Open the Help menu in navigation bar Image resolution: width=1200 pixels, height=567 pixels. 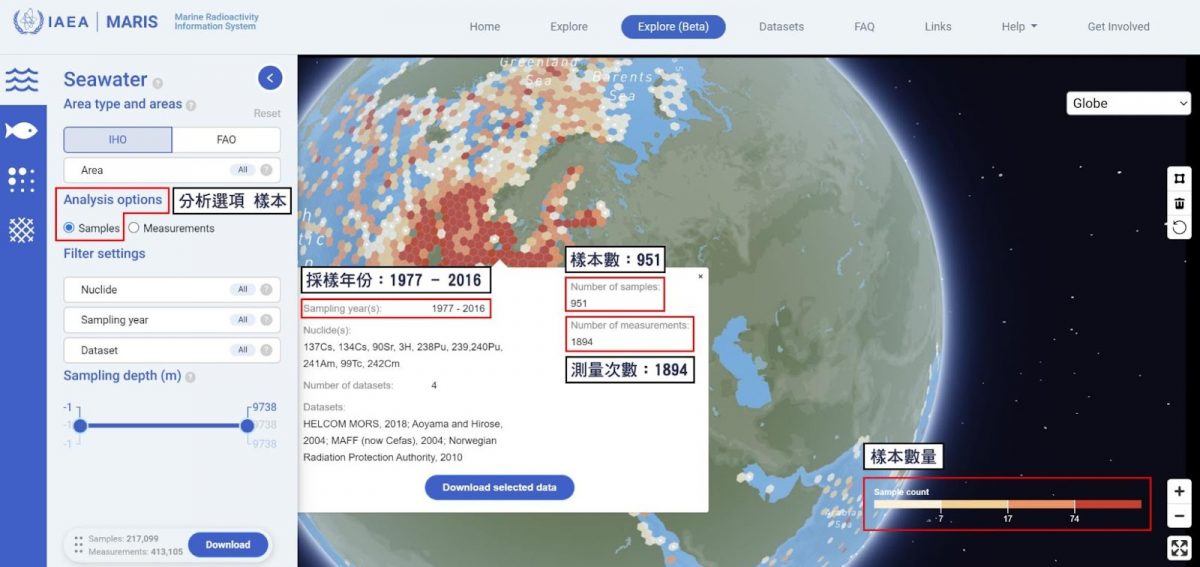[x=1019, y=27]
